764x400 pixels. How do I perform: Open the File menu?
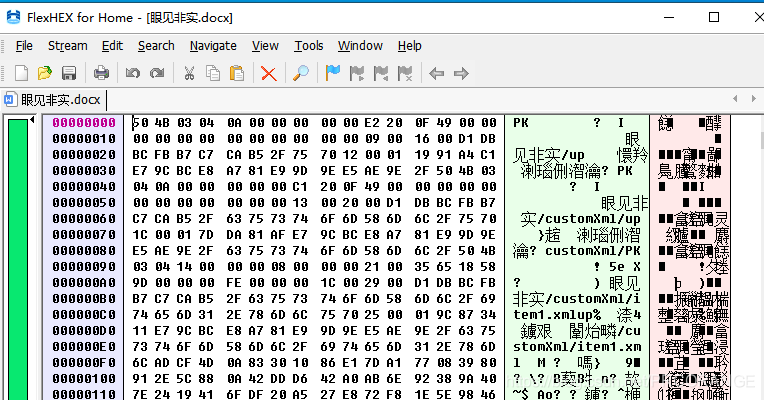[x=24, y=46]
